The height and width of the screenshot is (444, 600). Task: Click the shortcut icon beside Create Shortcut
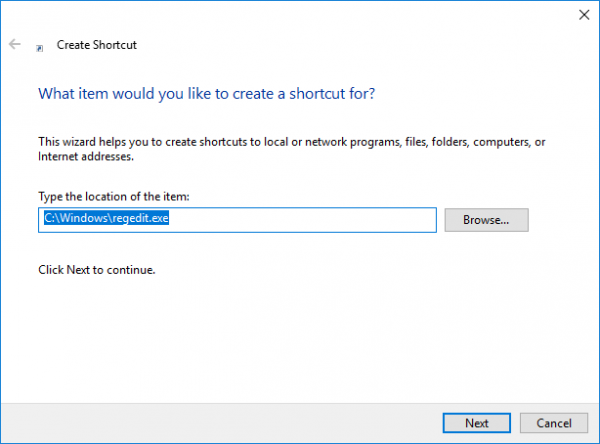pyautogui.click(x=40, y=47)
